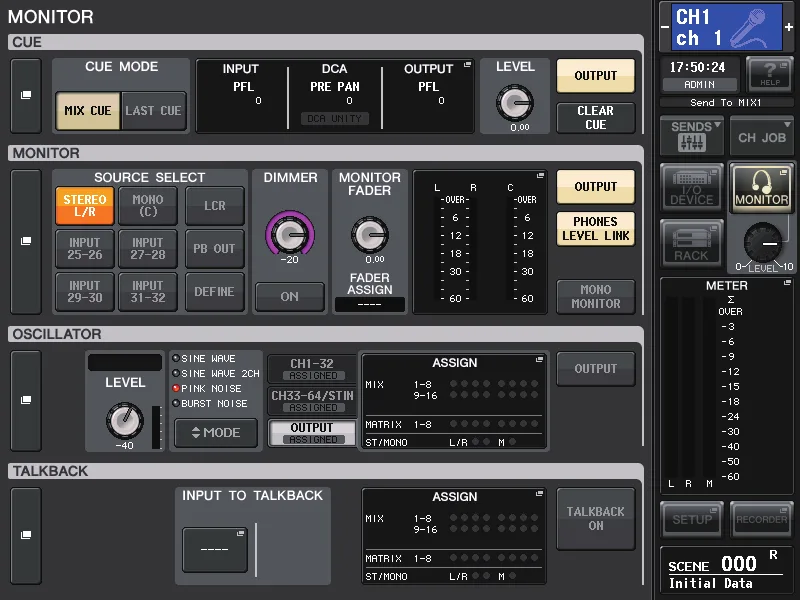Go to next channel with plus button
800x600 pixels.
point(789,27)
